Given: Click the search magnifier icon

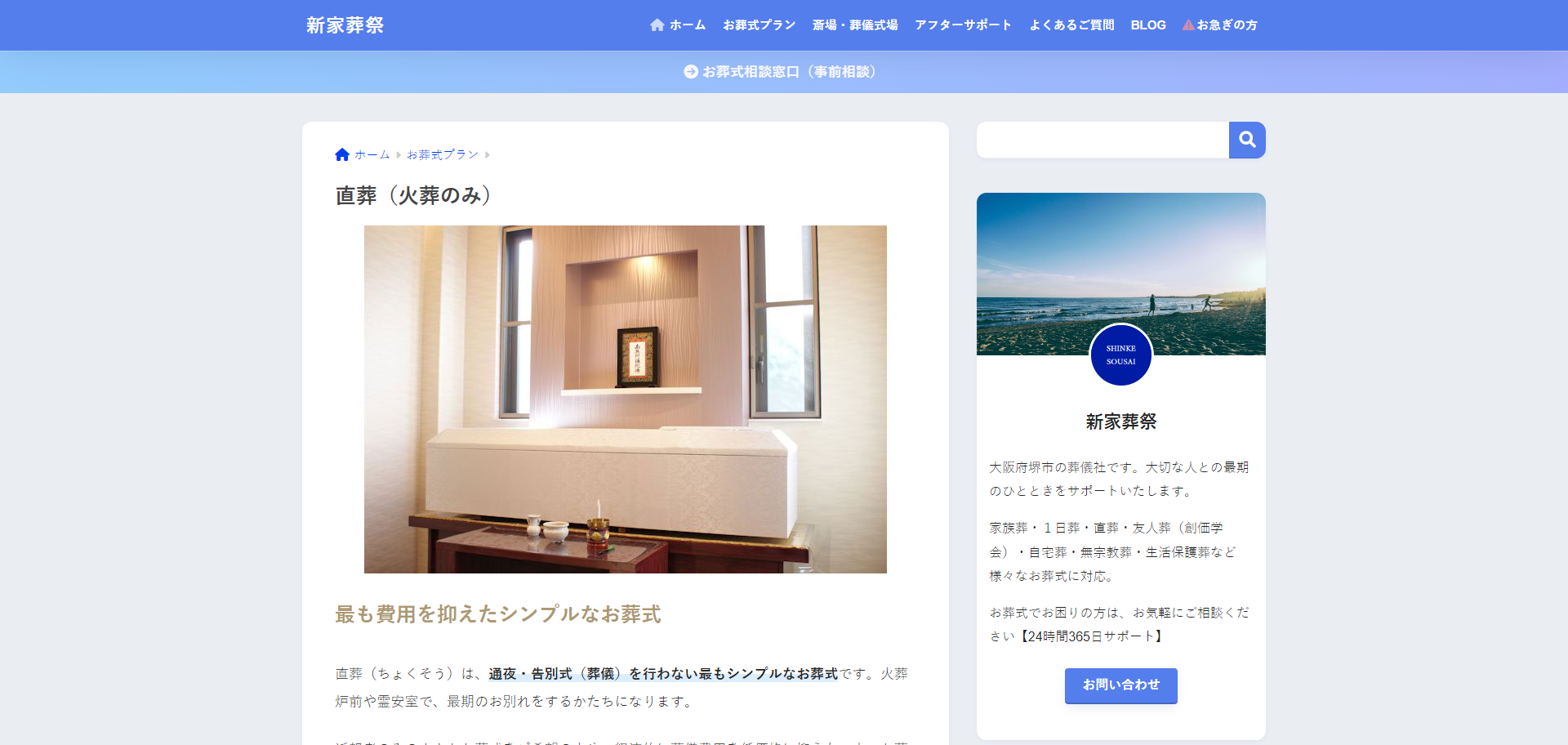Looking at the screenshot, I should 1247,140.
